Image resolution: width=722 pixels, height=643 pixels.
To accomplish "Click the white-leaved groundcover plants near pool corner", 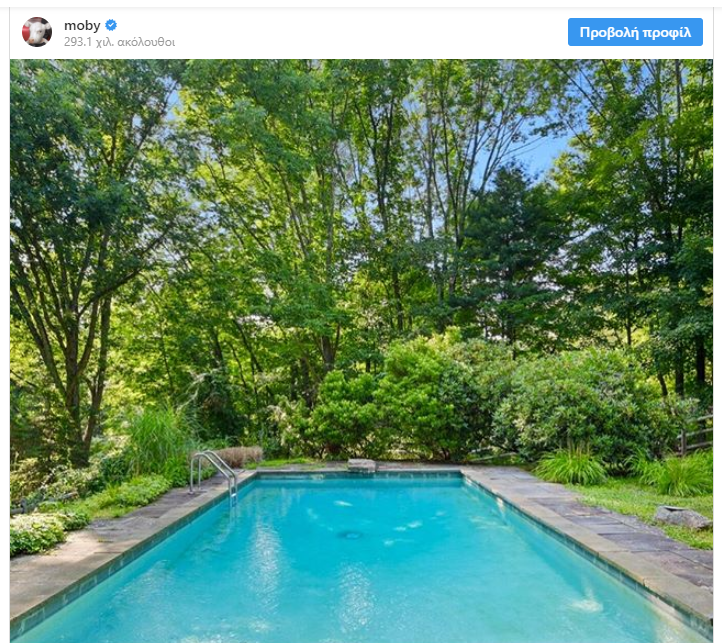I will [37, 532].
